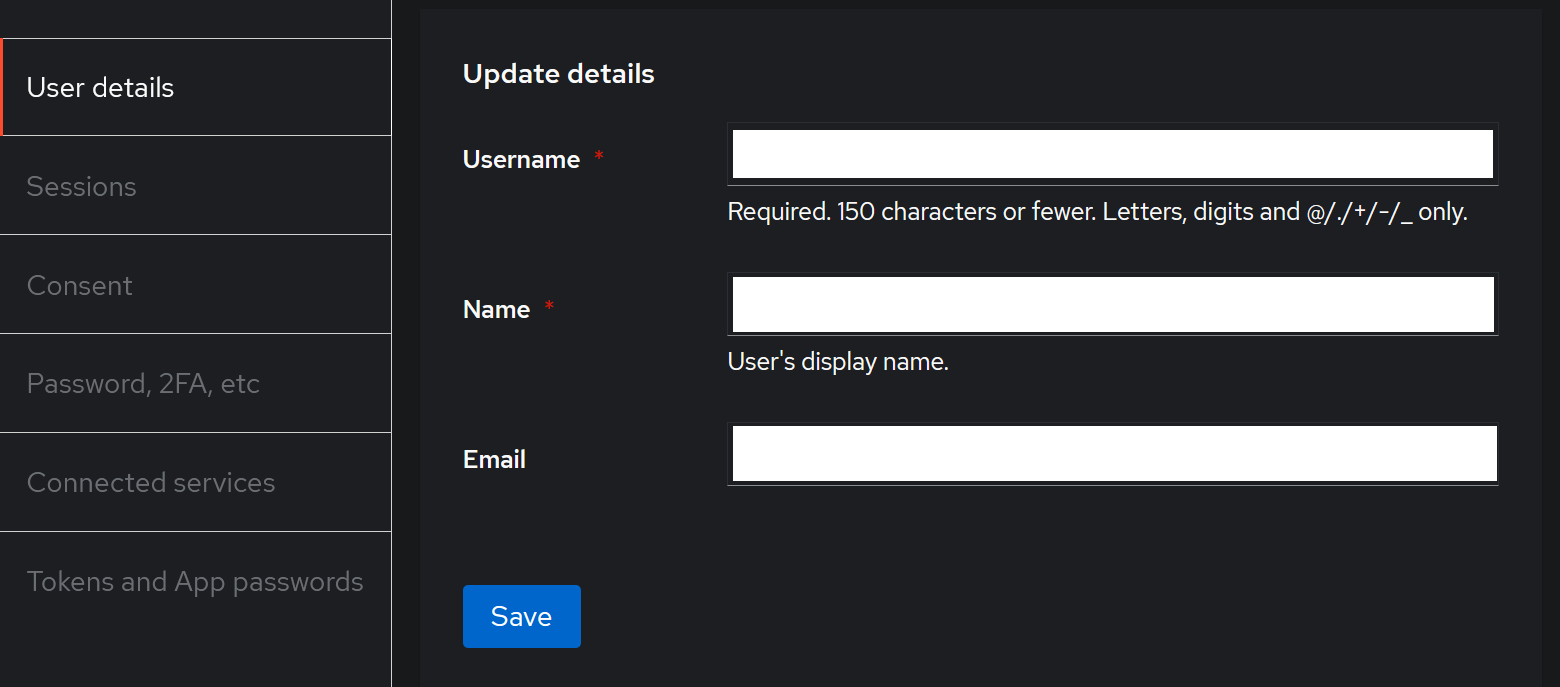Click the Email field label
The image size is (1560, 687).
494,459
